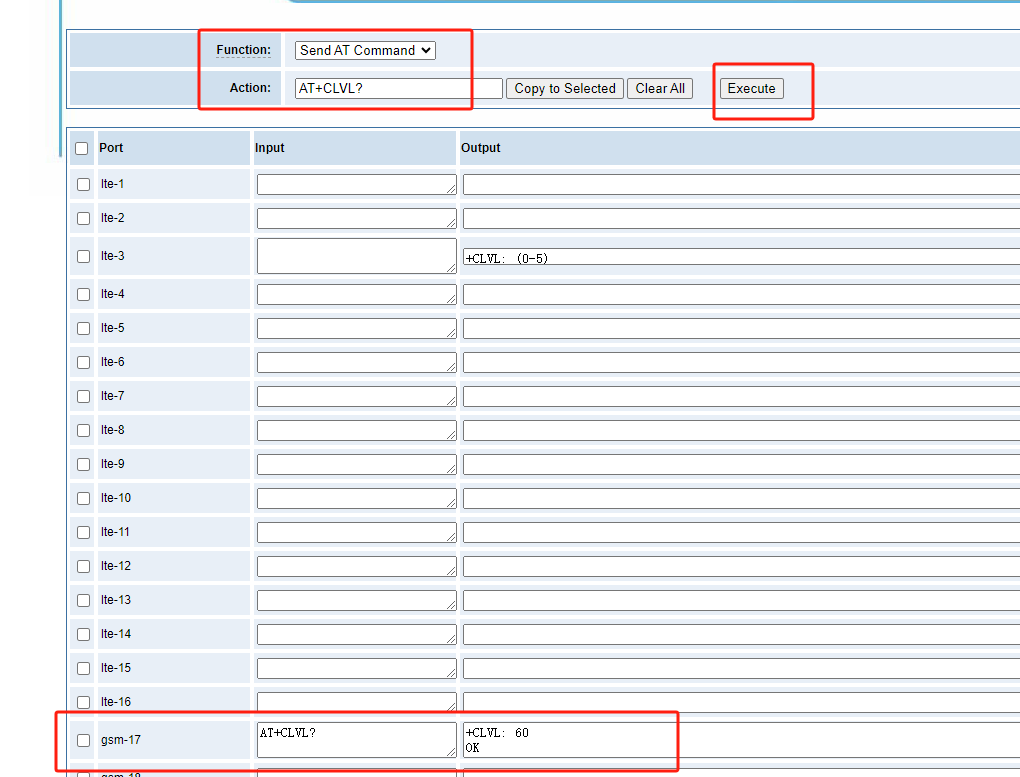1020x777 pixels.
Task: Click the Function label text
Action: click(243, 50)
